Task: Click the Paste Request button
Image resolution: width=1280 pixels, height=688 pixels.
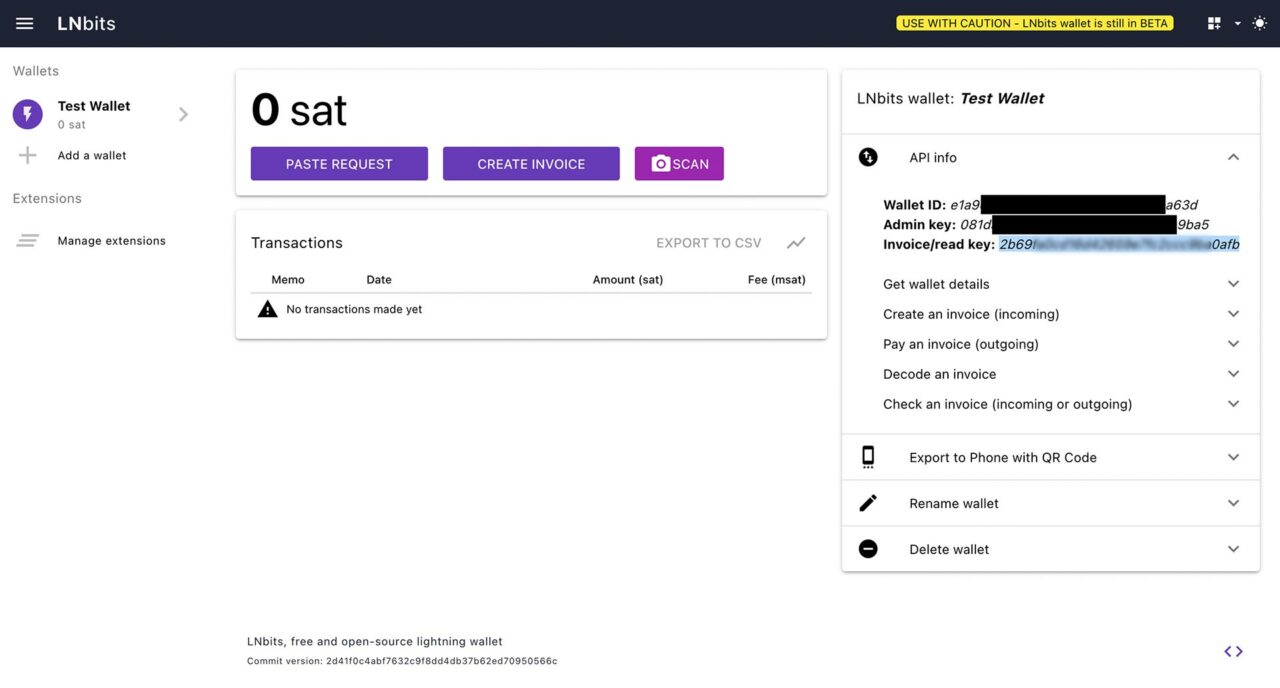Action: [x=339, y=164]
